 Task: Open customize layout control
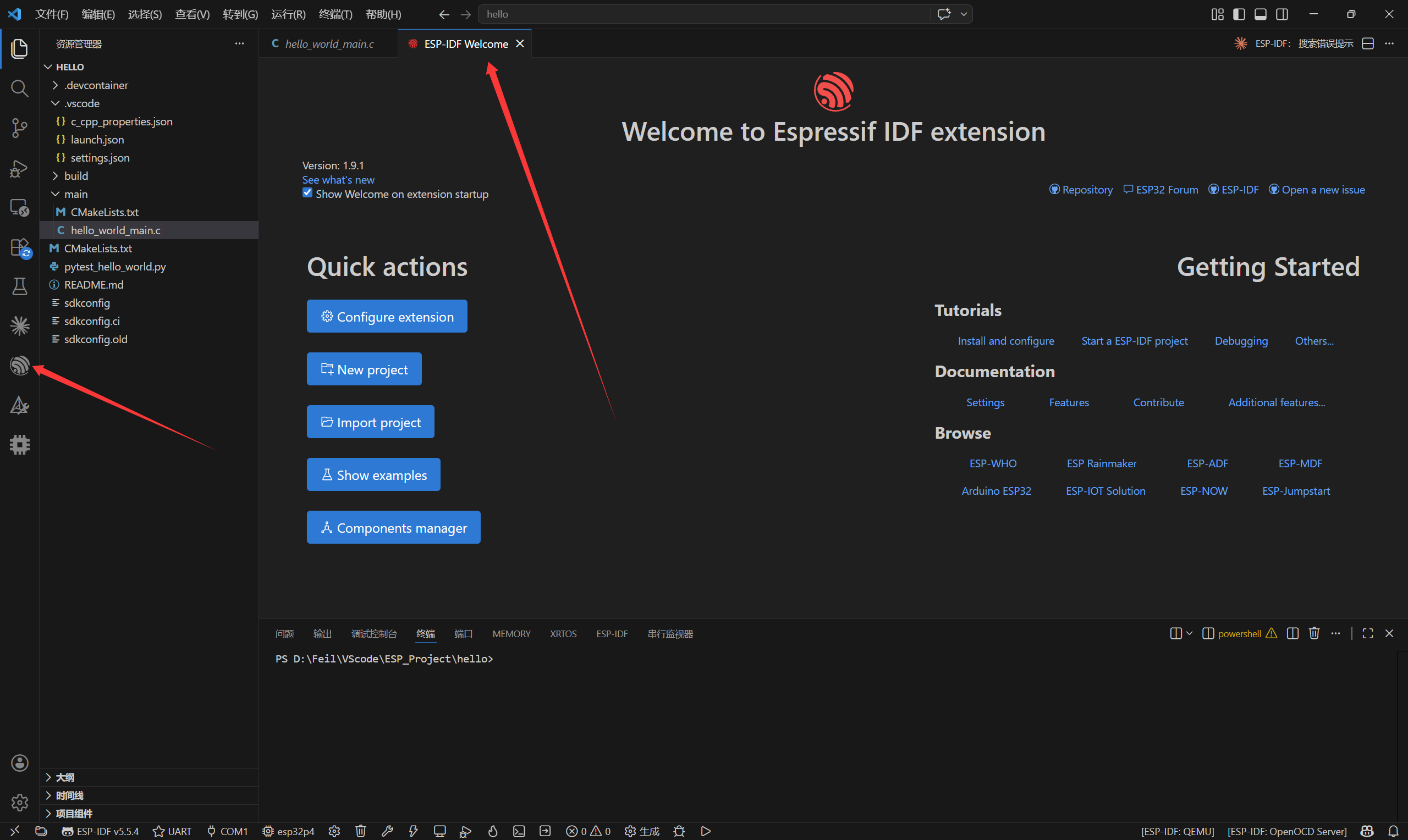point(1218,14)
